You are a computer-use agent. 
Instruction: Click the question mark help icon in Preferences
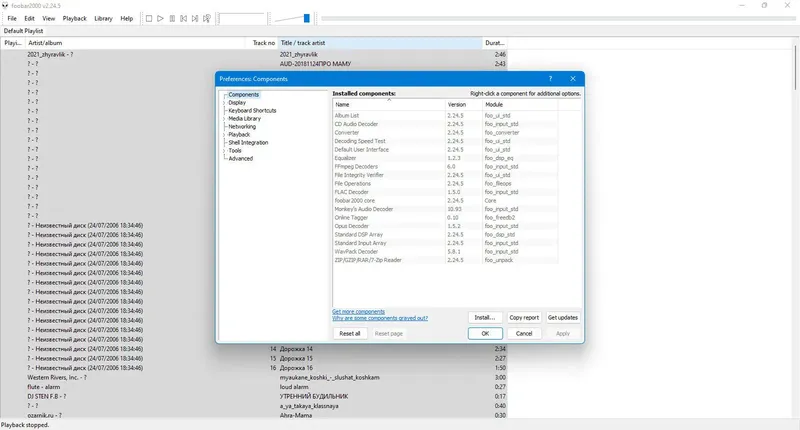click(550, 79)
